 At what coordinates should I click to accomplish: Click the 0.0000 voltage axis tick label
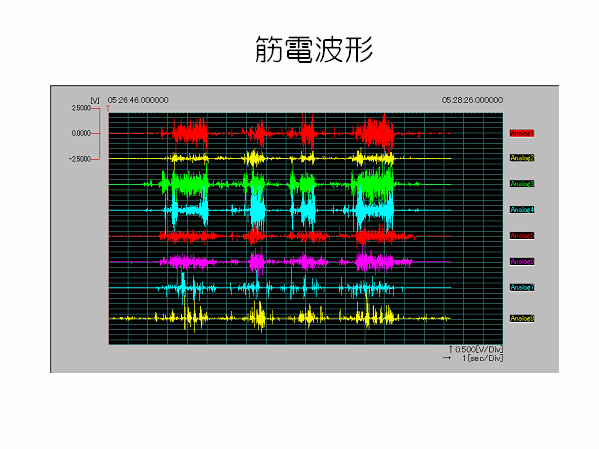[81, 133]
